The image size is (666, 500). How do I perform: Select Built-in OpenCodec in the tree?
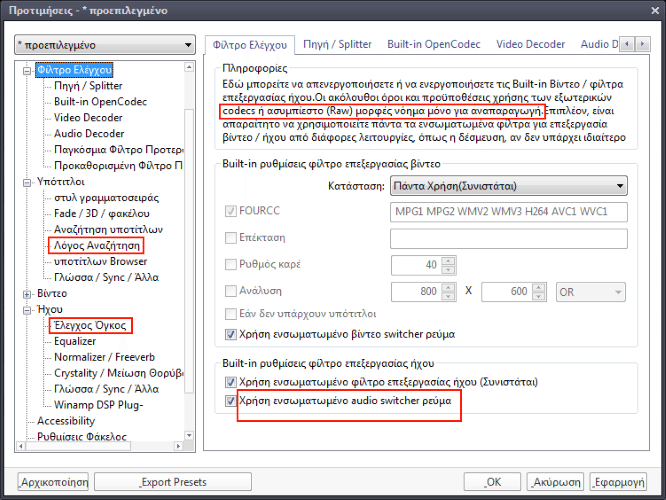tap(100, 102)
